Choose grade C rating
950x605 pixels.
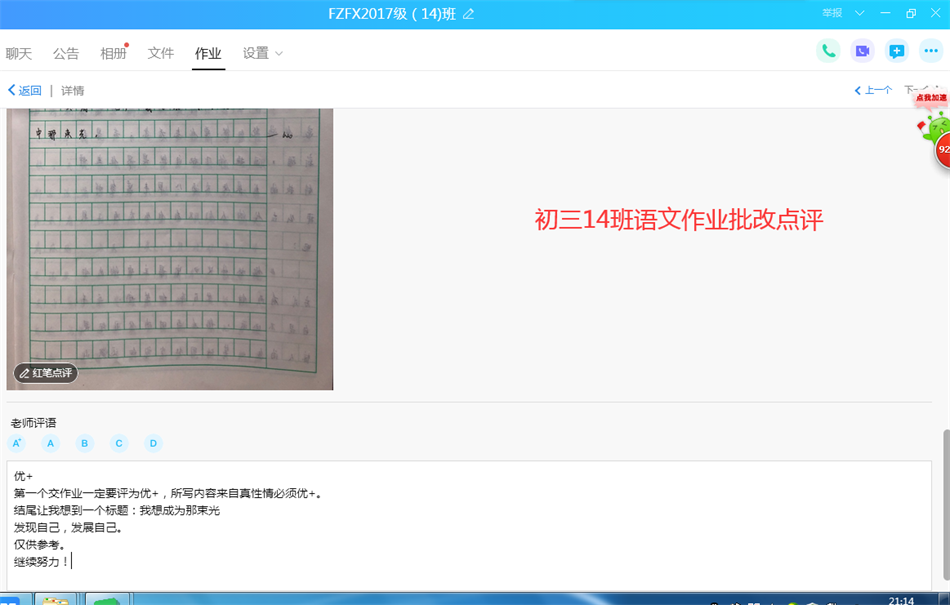119,443
